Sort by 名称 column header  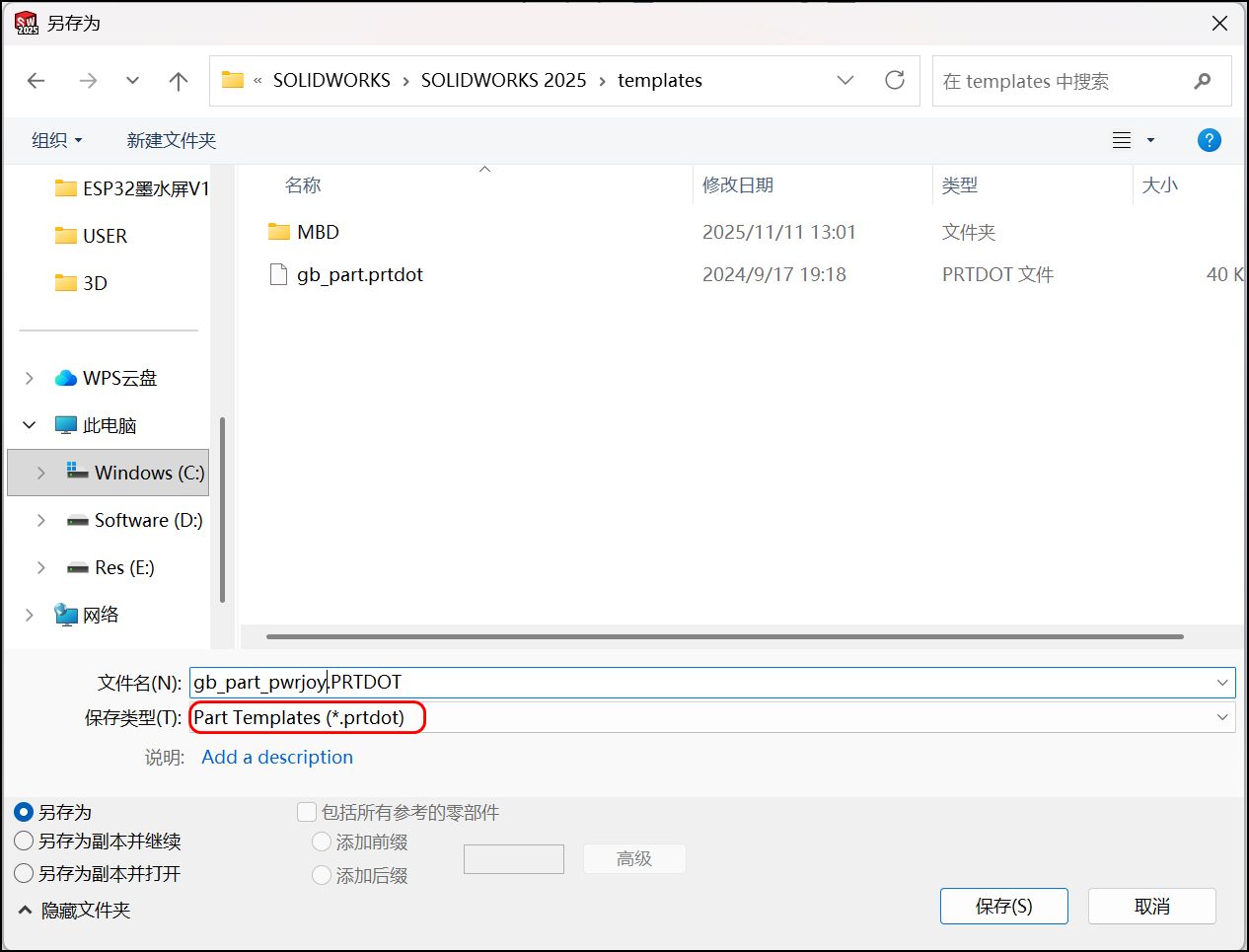(x=303, y=185)
